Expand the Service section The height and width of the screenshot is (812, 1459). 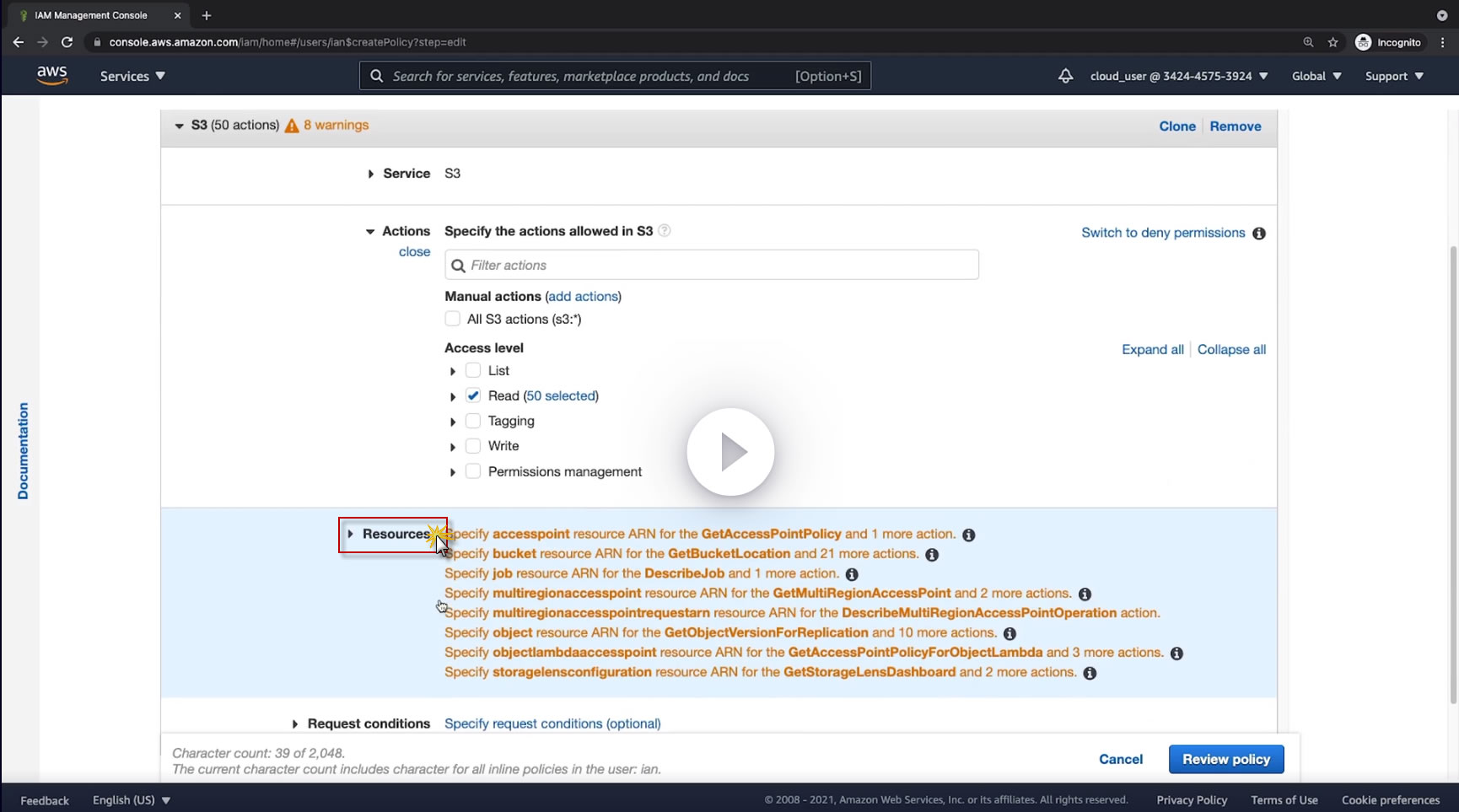[370, 174]
